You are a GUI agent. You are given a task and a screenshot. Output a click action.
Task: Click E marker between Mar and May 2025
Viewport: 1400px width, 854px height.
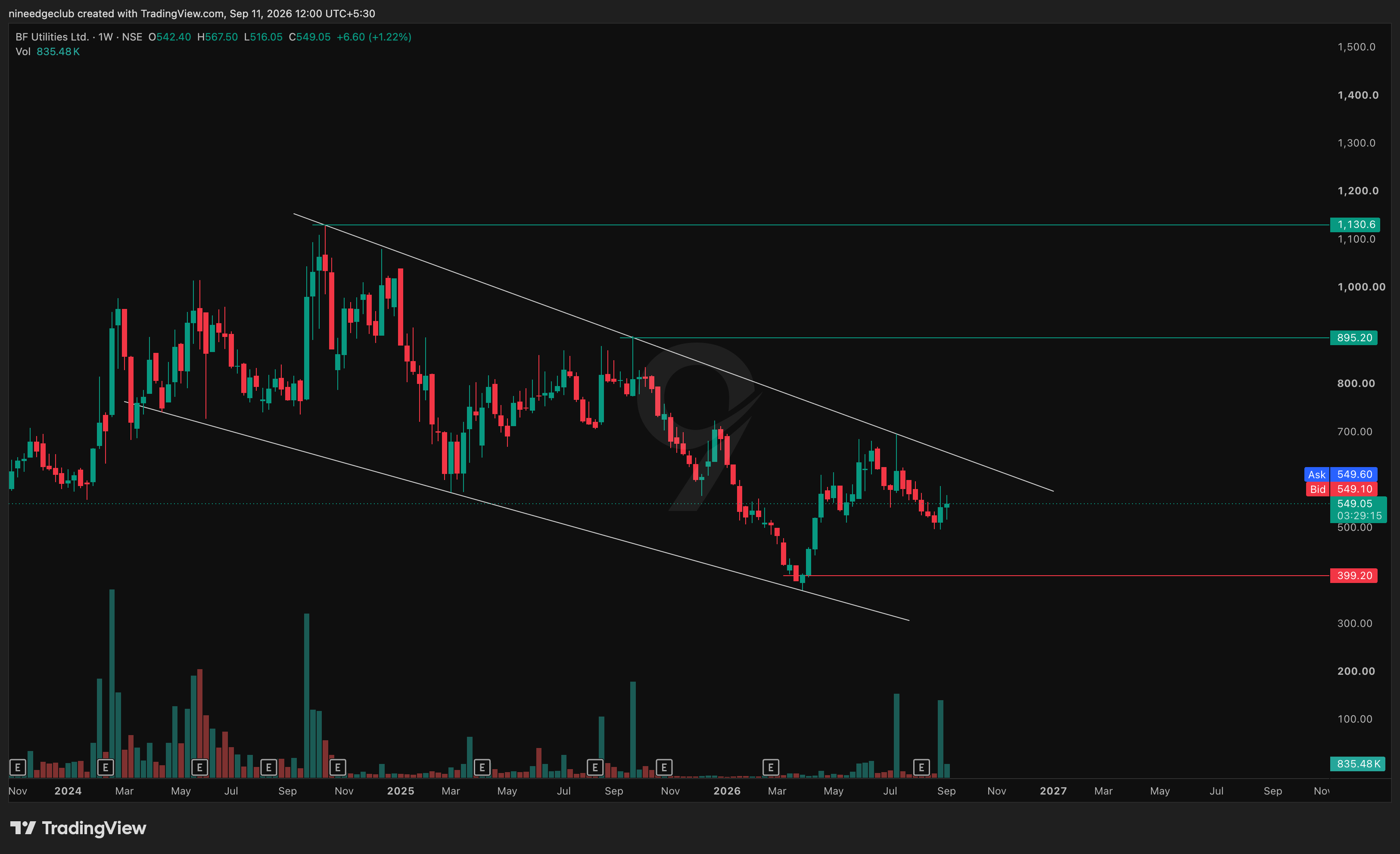[482, 768]
